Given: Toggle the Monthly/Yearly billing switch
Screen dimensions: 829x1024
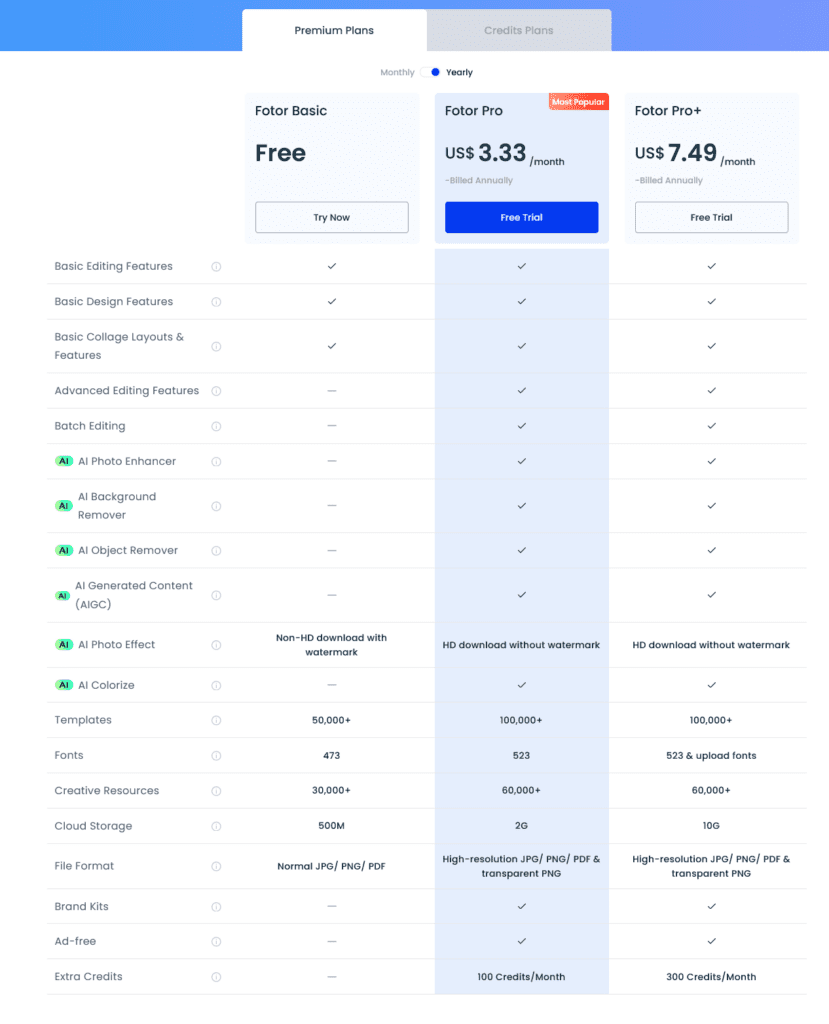Looking at the screenshot, I should click(431, 72).
